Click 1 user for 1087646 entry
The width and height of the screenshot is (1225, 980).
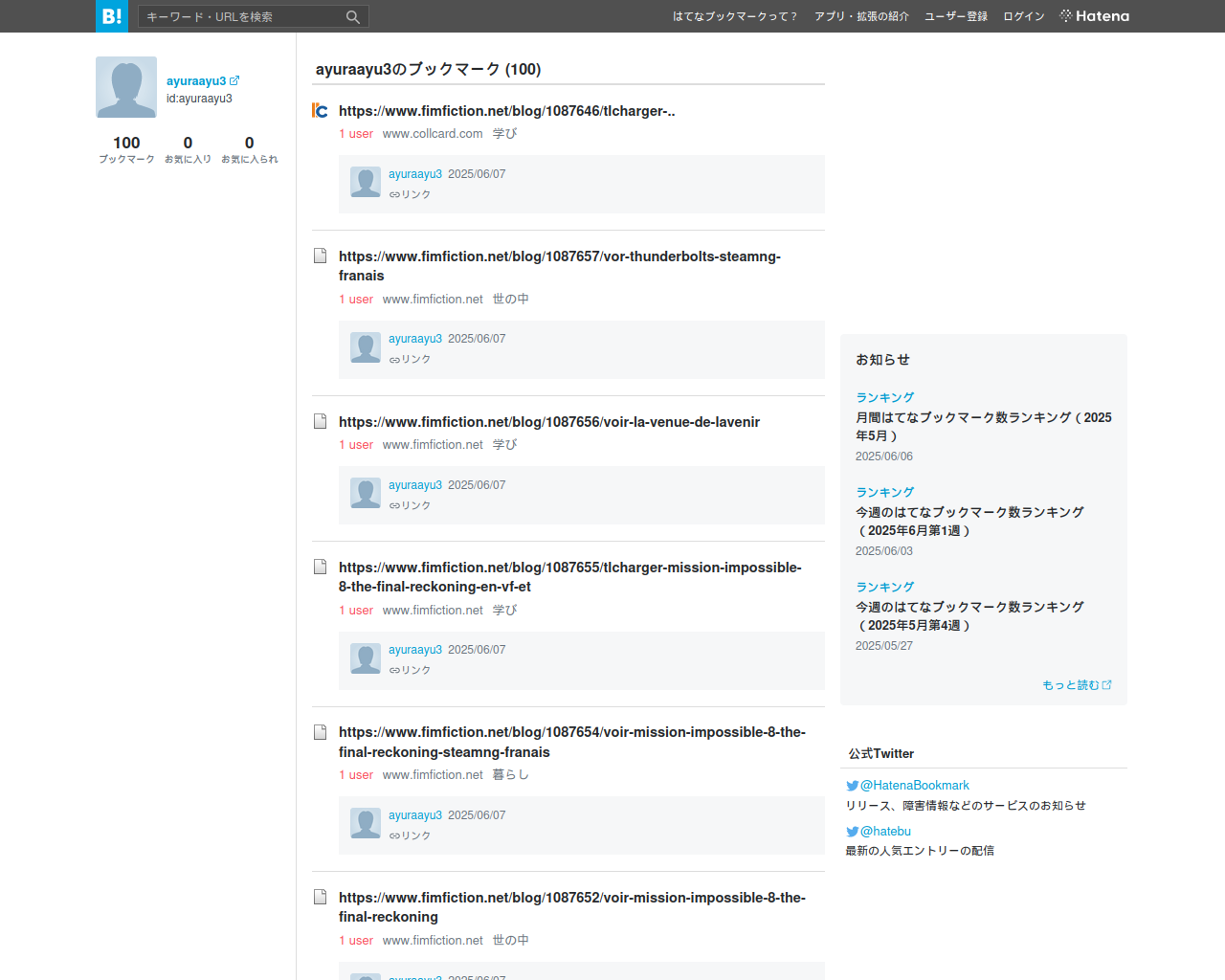pyautogui.click(x=356, y=134)
